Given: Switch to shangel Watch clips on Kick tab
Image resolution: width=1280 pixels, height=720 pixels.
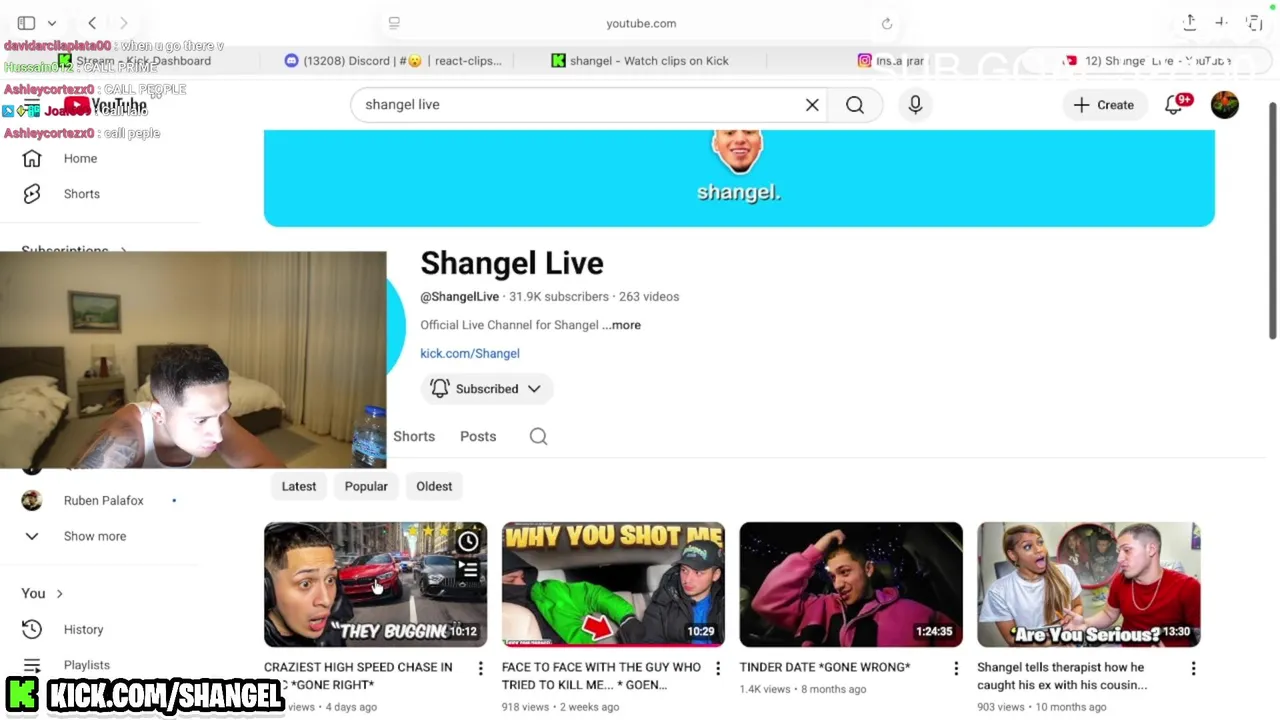Looking at the screenshot, I should pyautogui.click(x=640, y=61).
